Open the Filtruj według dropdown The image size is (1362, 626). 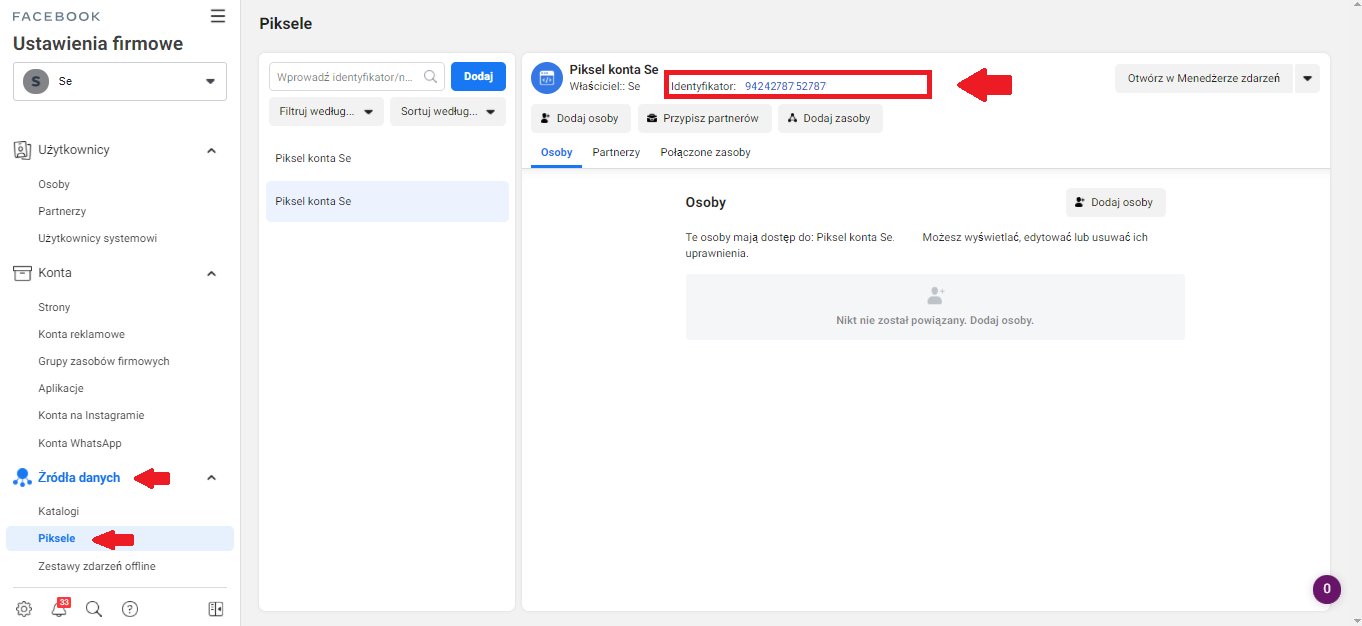pyautogui.click(x=326, y=111)
